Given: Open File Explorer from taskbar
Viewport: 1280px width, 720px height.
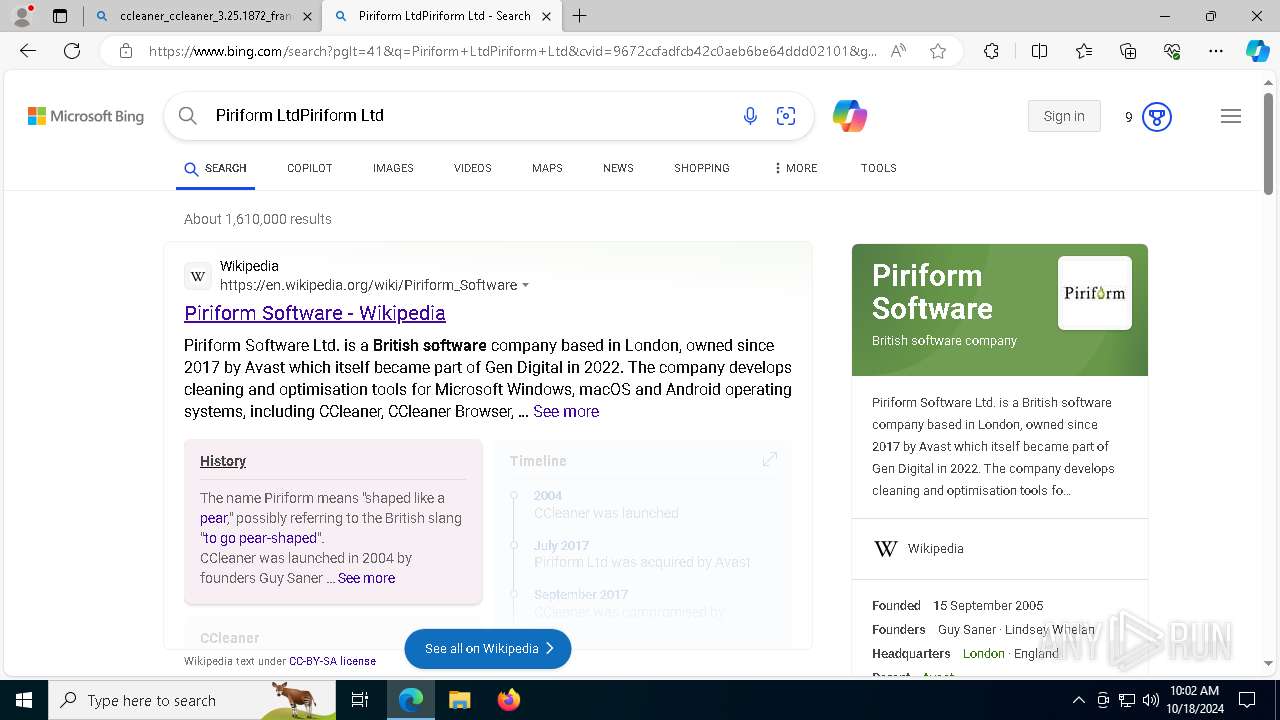Looking at the screenshot, I should click(x=459, y=700).
